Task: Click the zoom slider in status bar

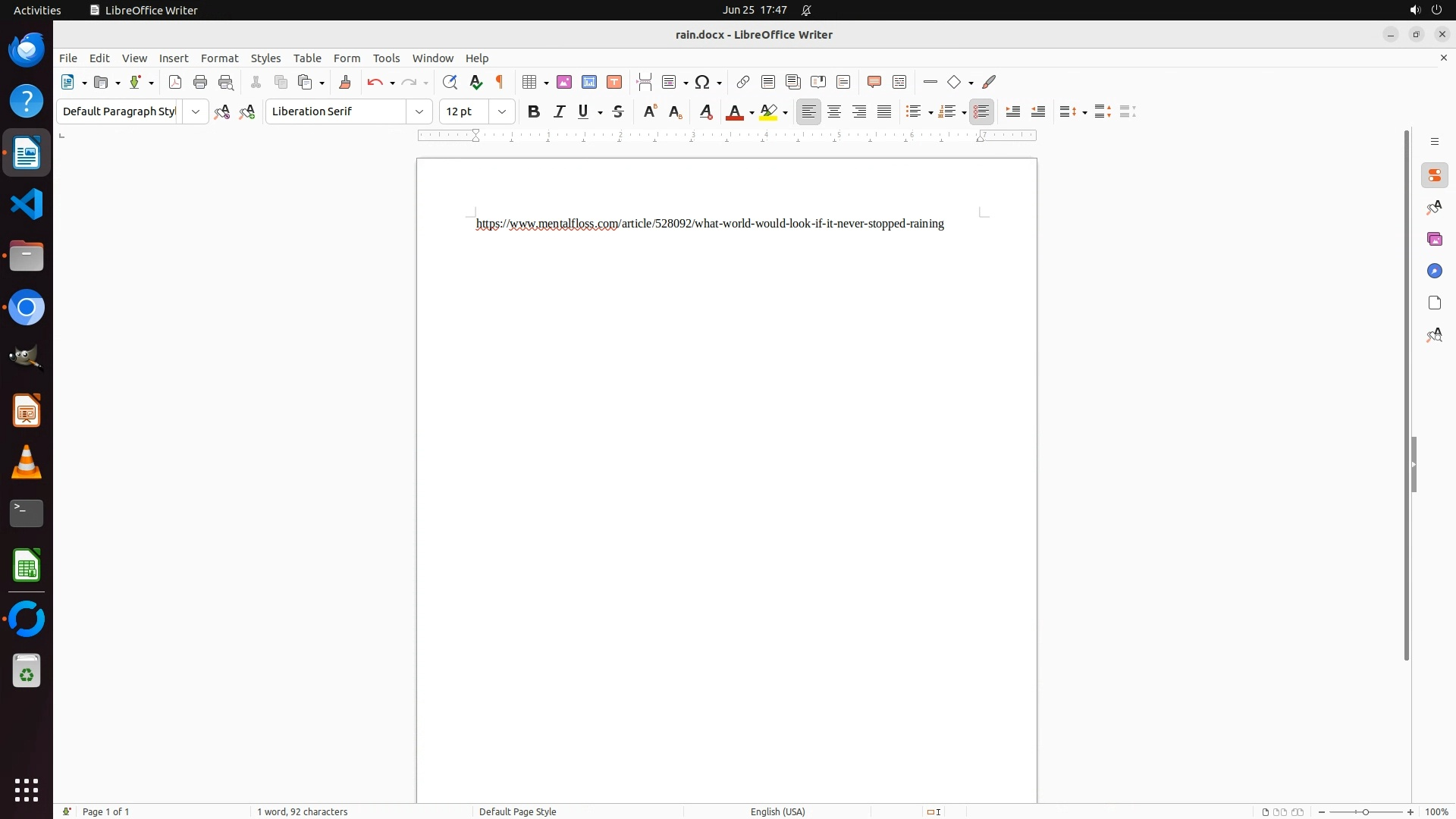Action: [x=1366, y=811]
